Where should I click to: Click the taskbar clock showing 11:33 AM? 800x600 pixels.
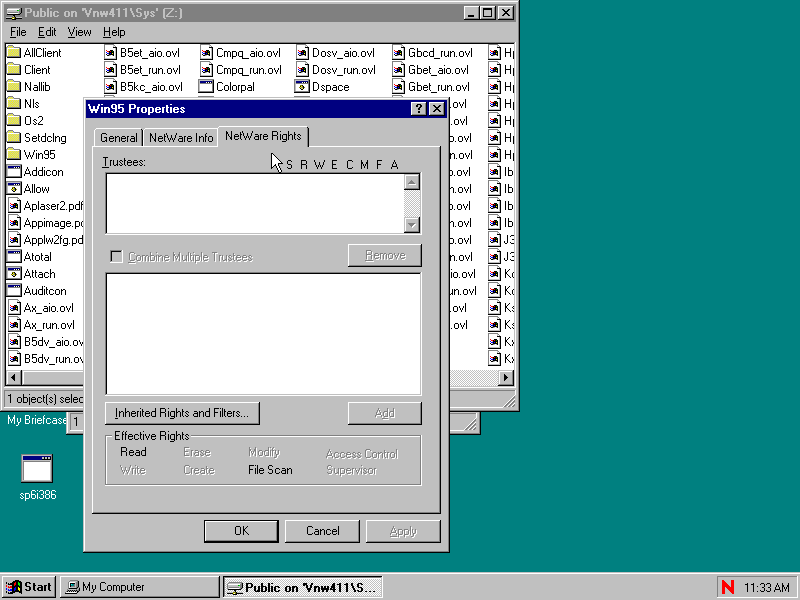pyautogui.click(x=766, y=588)
